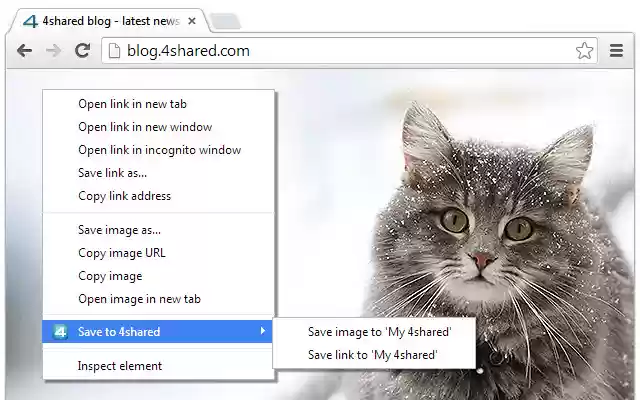Choose Open link in new window

(x=158, y=127)
